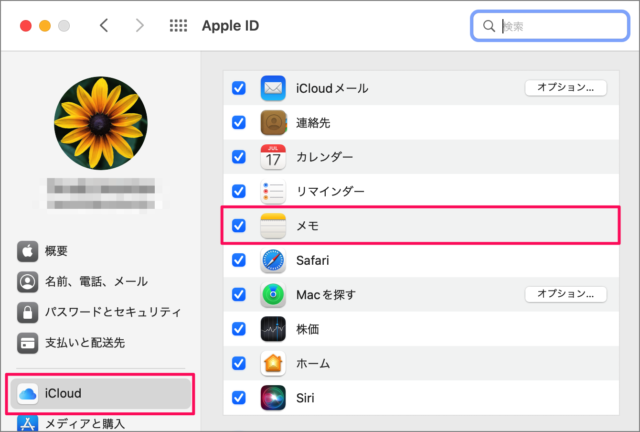
Task: Disable the Macを探す checkbox
Action: pos(239,294)
